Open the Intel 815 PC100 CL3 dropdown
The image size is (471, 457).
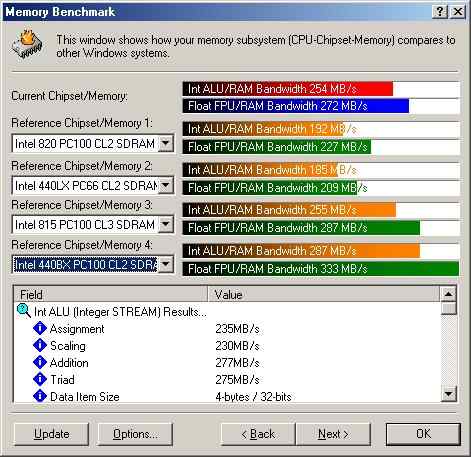(166, 224)
